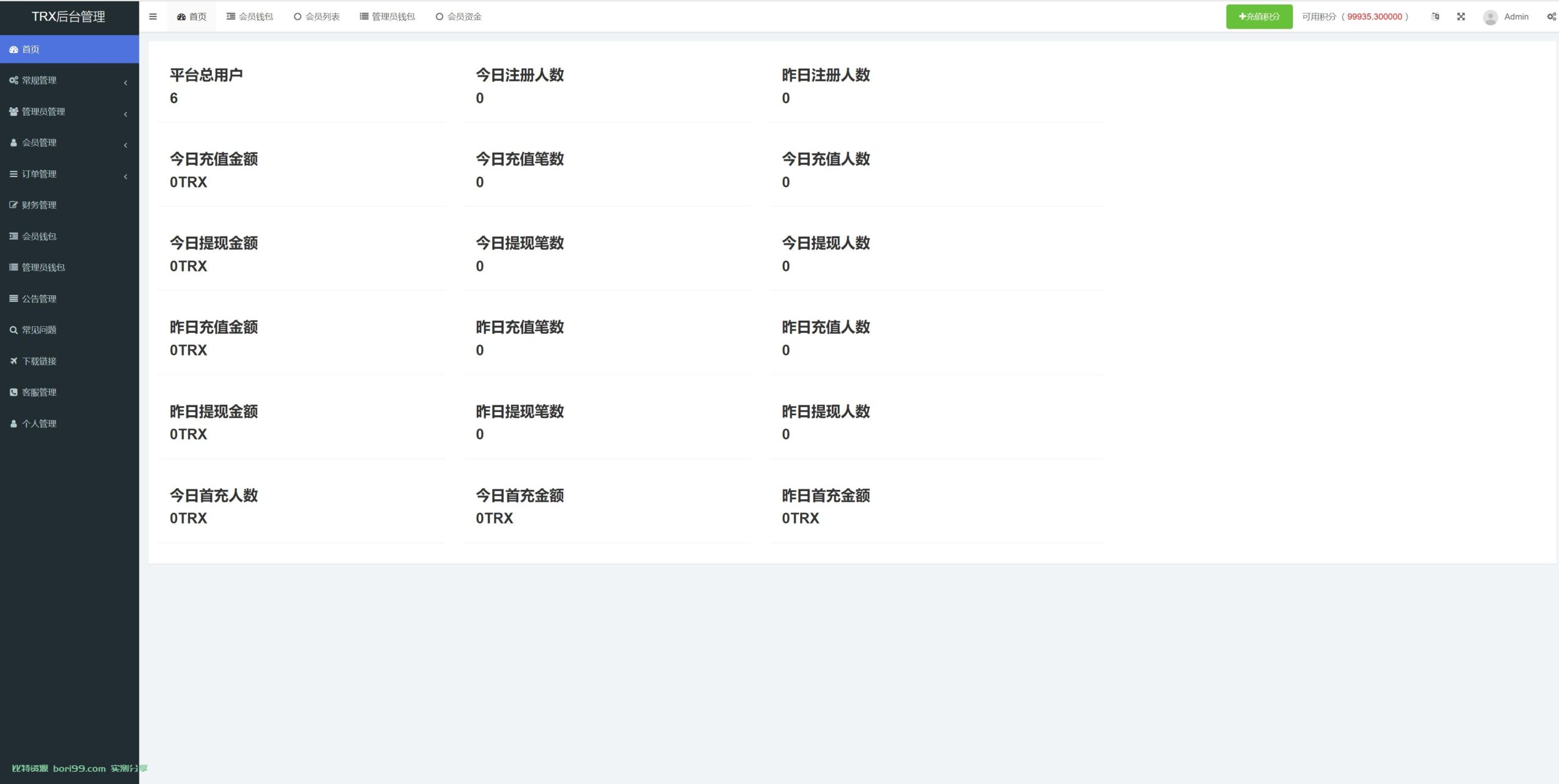Toggle the sidebar with the hamburger icon
The width and height of the screenshot is (1559, 784).
click(153, 16)
